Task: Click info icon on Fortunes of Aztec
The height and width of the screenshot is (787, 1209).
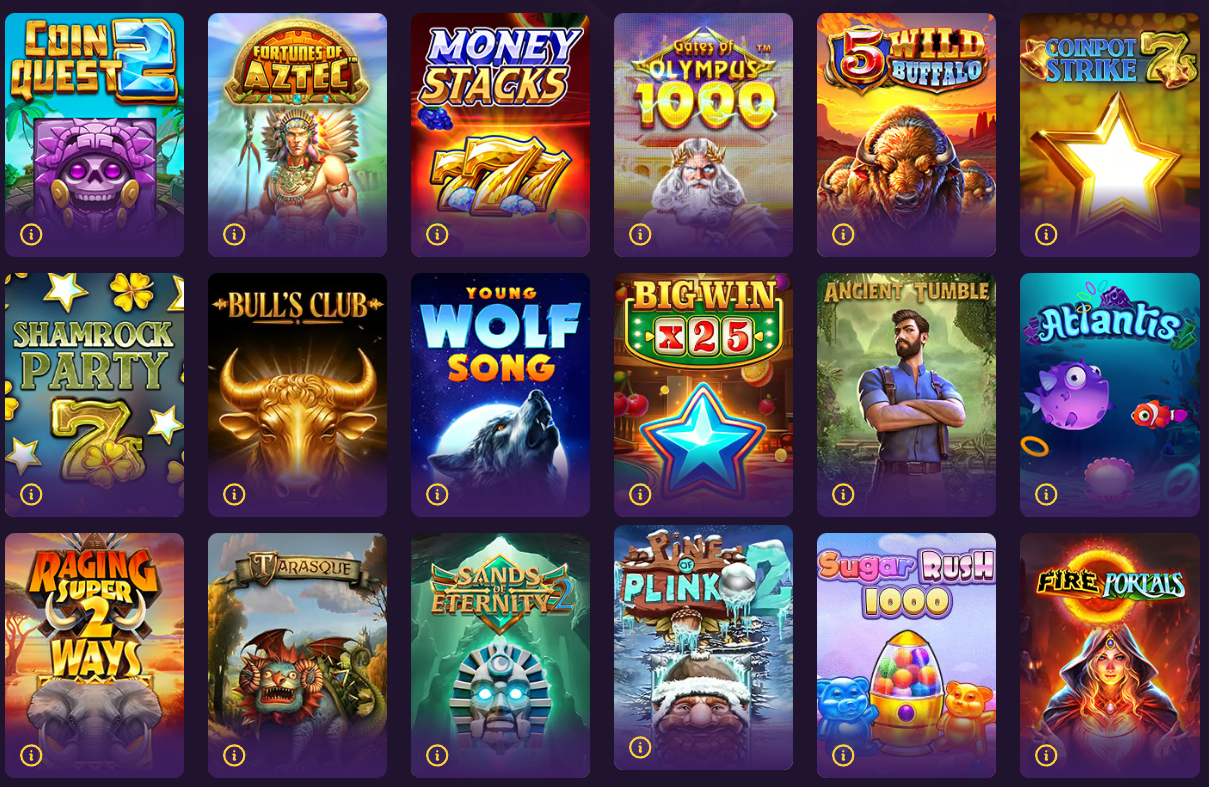Action: pos(234,234)
